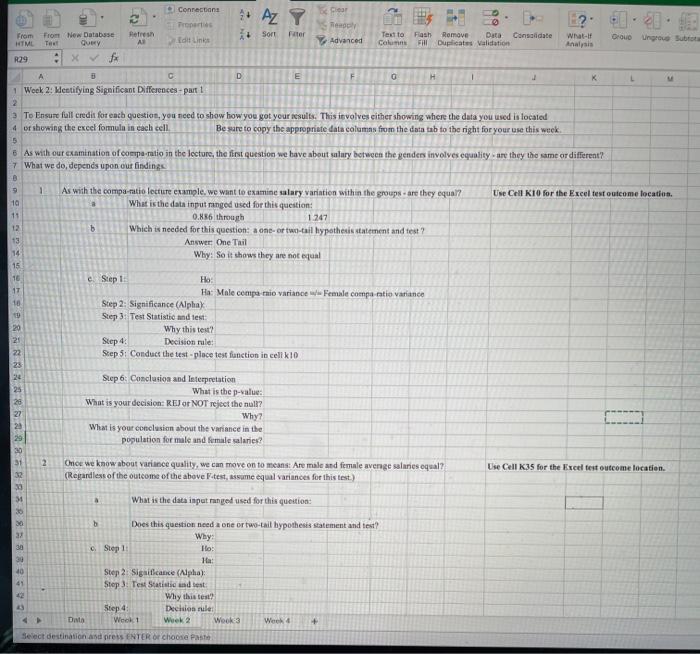This screenshot has width=700, height=654.
Task: Click the Refresh All icon
Action: point(138,19)
